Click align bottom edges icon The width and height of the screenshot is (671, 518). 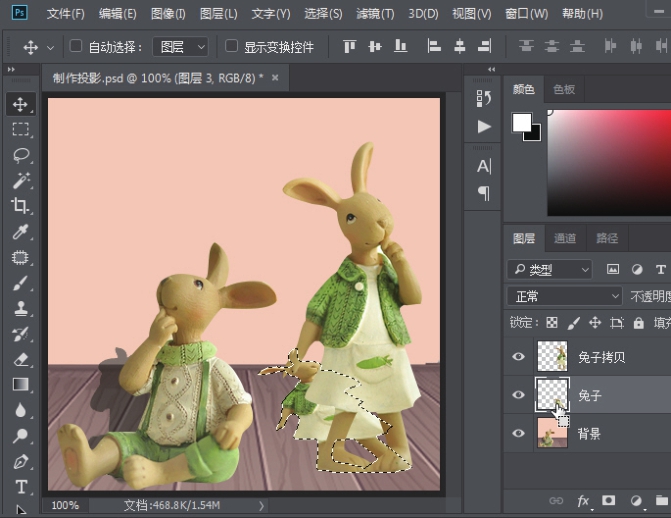pyautogui.click(x=400, y=46)
